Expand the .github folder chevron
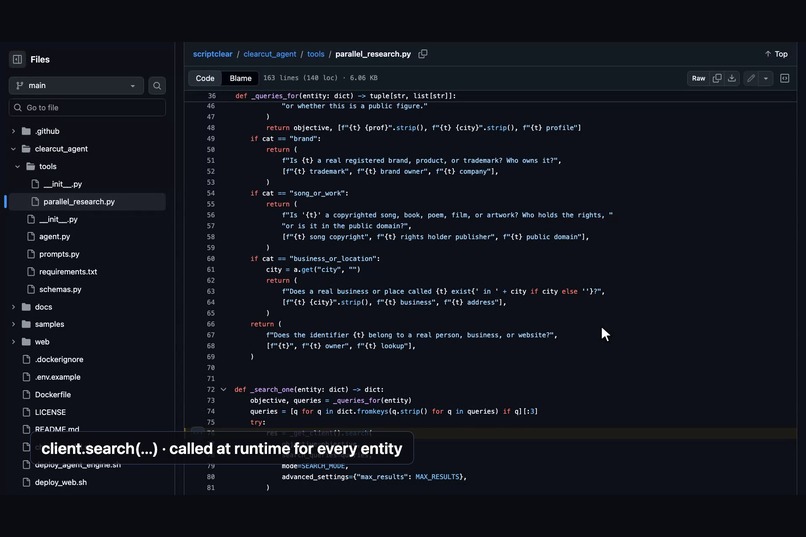This screenshot has width=806, height=537. tap(13, 131)
